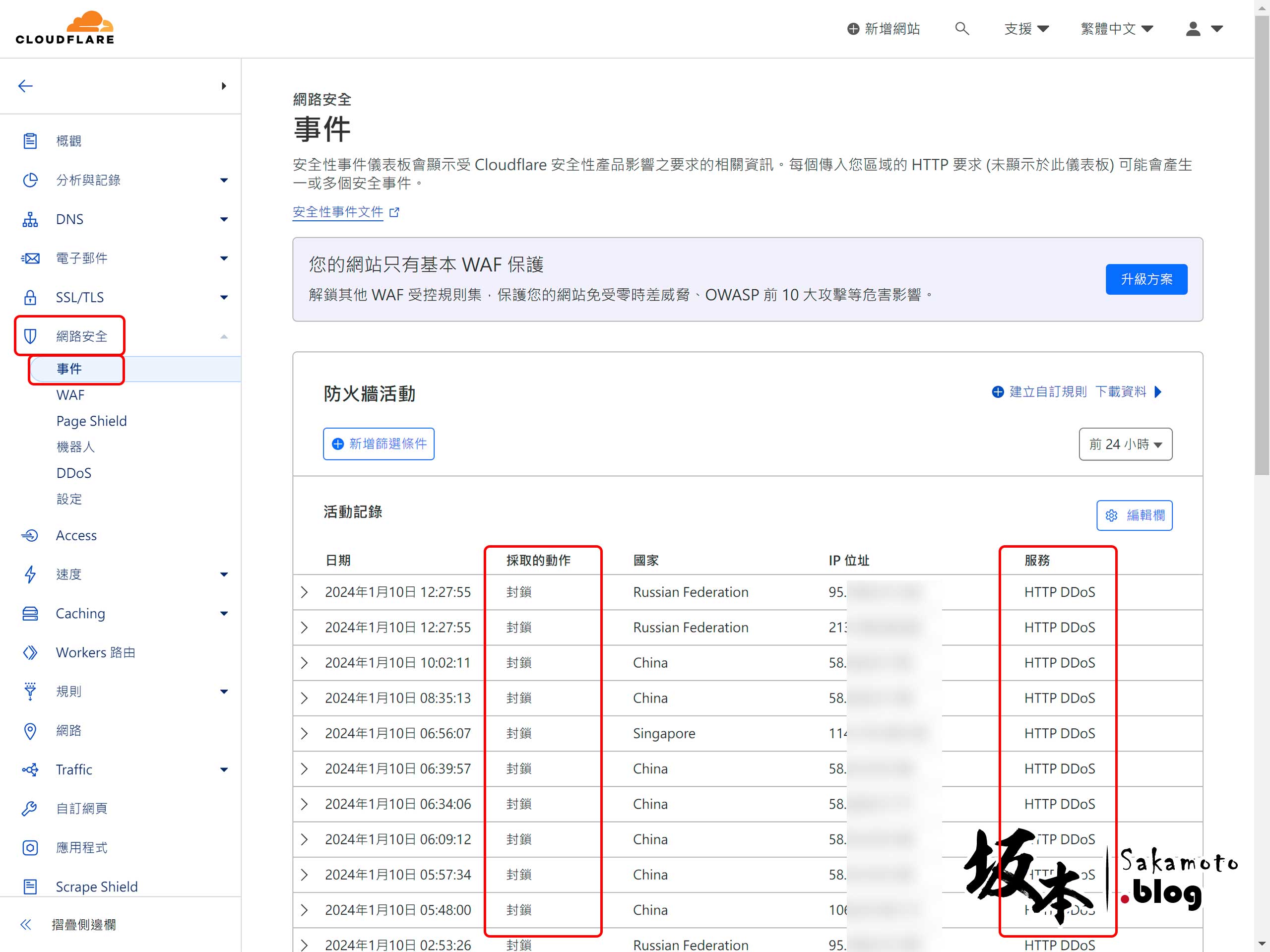
Task: Click the 摺疊側邊欄 double chevron icon
Action: (x=26, y=924)
